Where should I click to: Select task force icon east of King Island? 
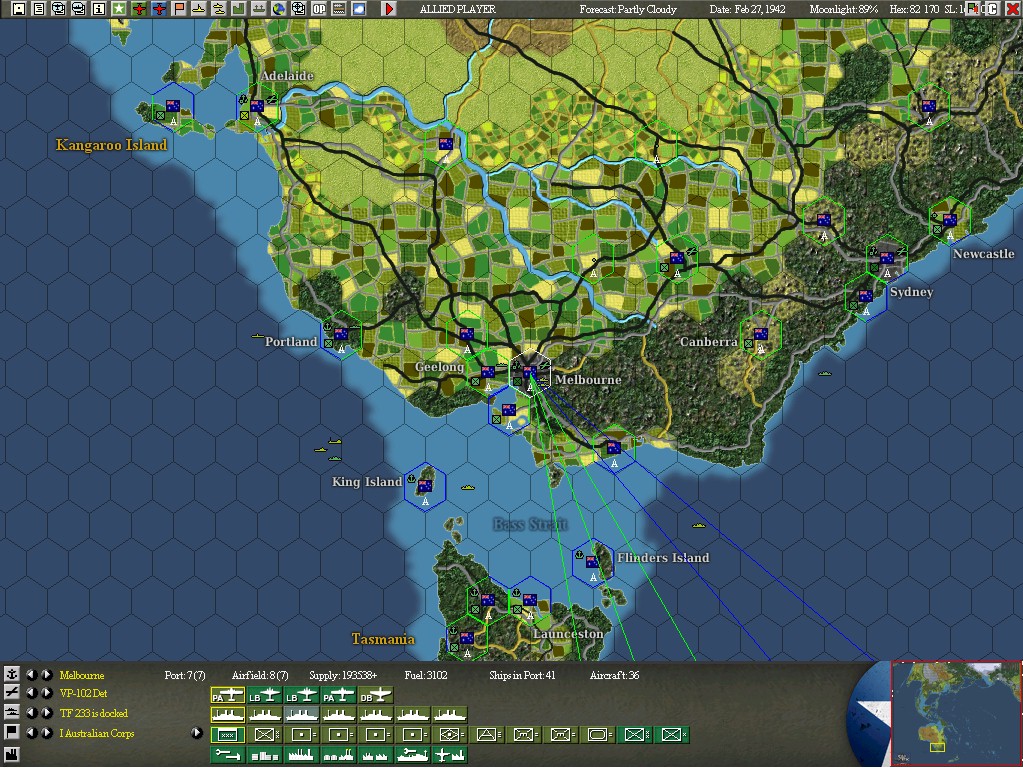(467, 487)
